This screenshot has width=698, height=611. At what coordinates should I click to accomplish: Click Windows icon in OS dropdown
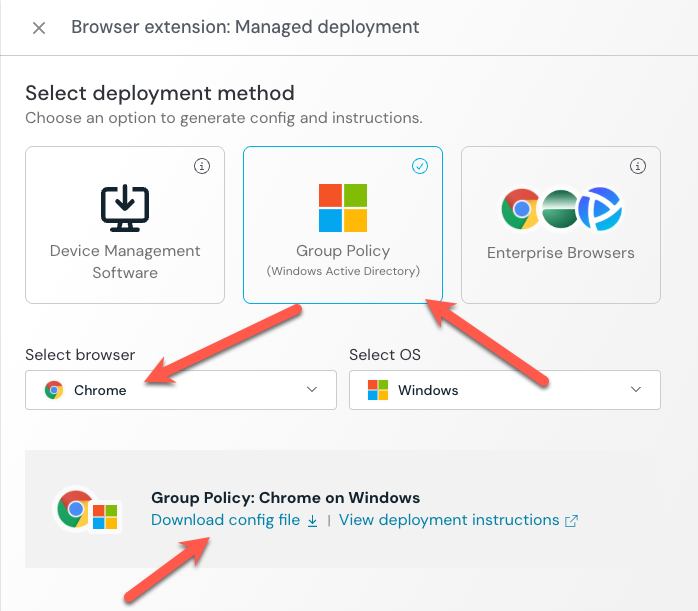click(378, 390)
